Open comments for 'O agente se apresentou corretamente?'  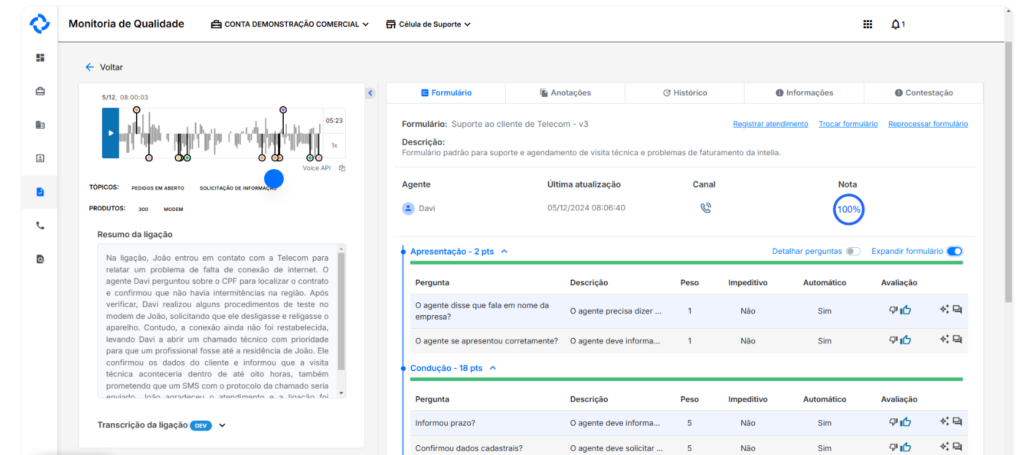point(957,340)
